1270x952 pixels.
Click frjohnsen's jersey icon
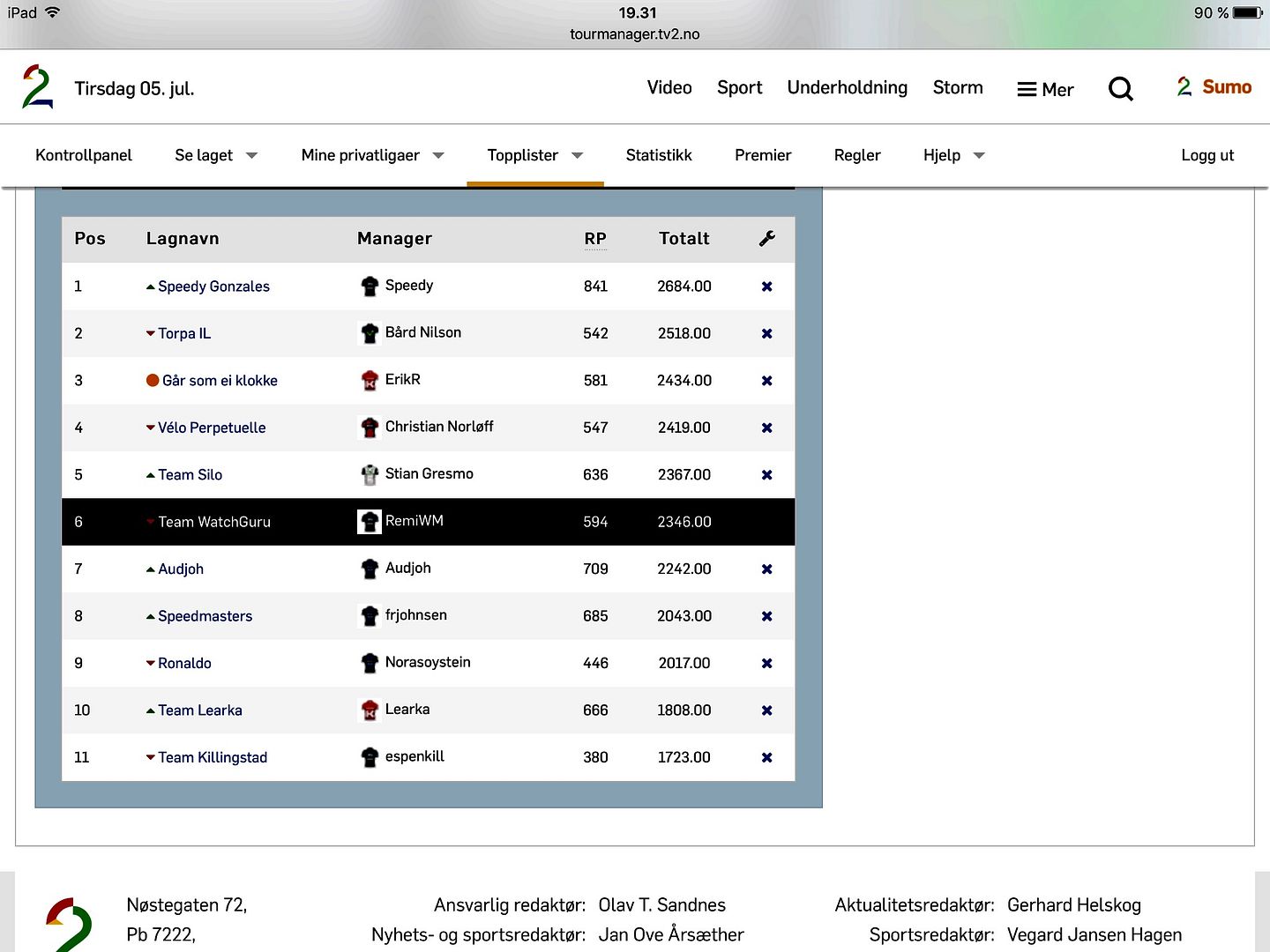click(x=370, y=616)
